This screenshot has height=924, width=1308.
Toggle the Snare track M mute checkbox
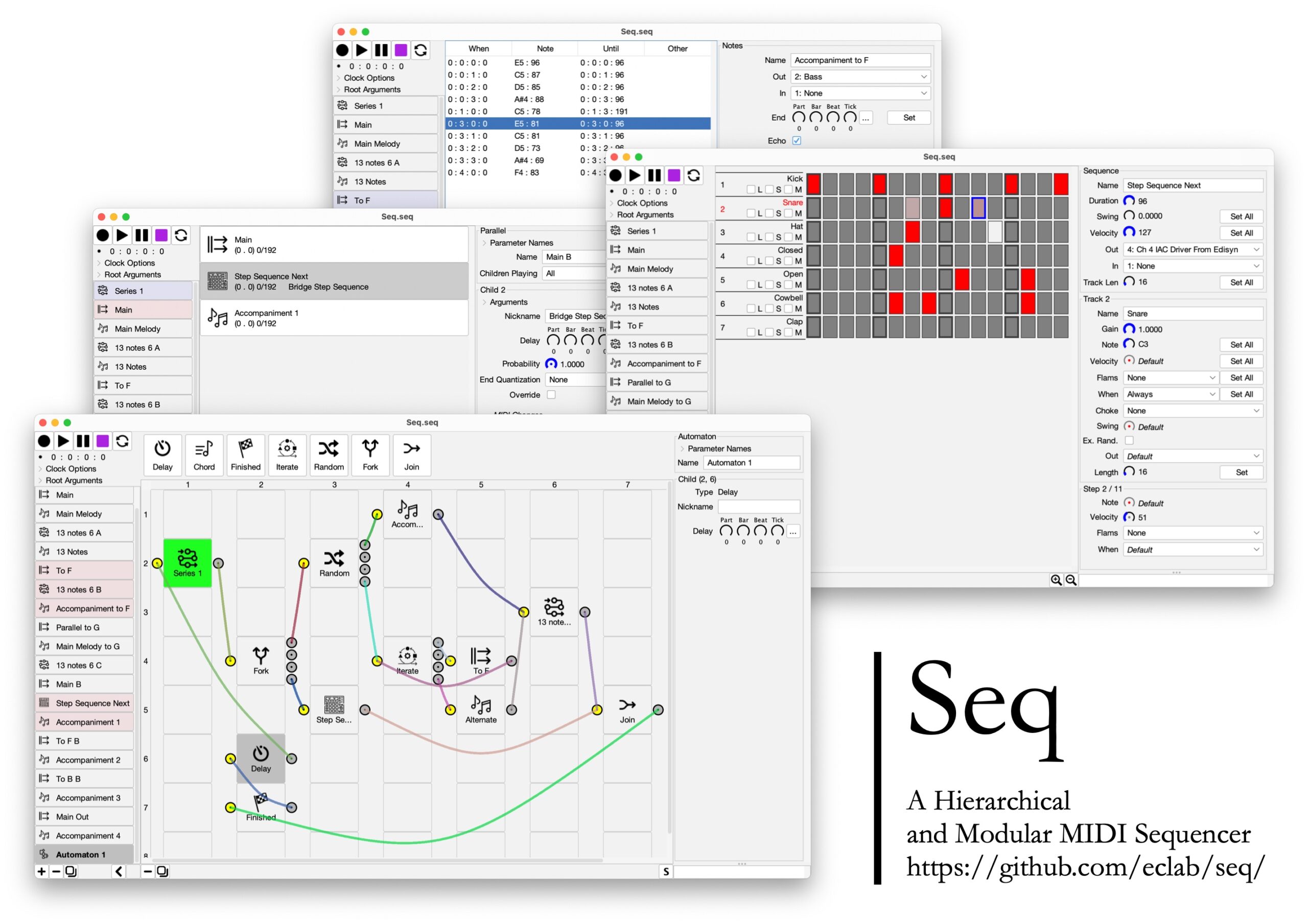[789, 213]
